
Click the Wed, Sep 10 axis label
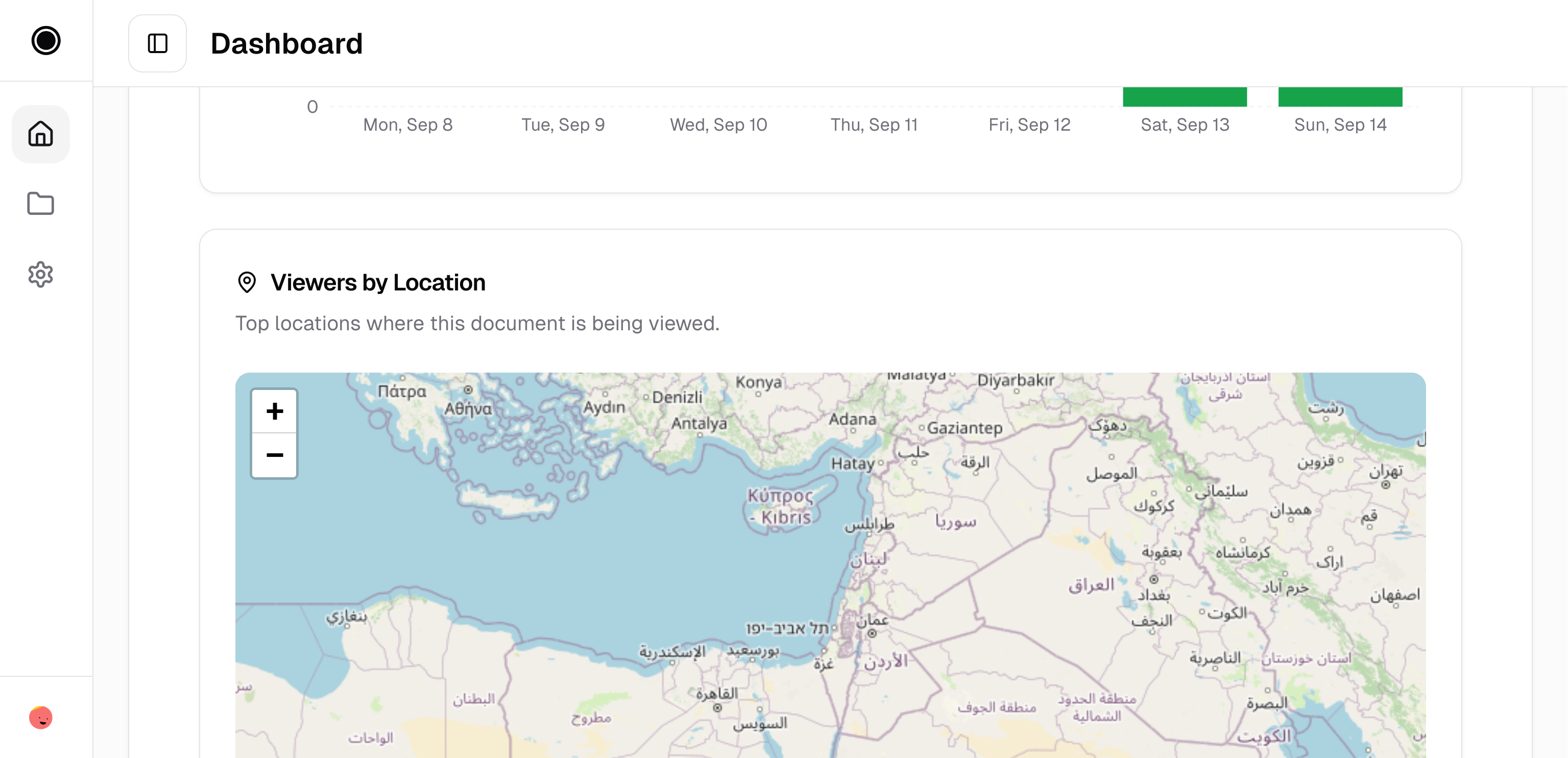[718, 125]
